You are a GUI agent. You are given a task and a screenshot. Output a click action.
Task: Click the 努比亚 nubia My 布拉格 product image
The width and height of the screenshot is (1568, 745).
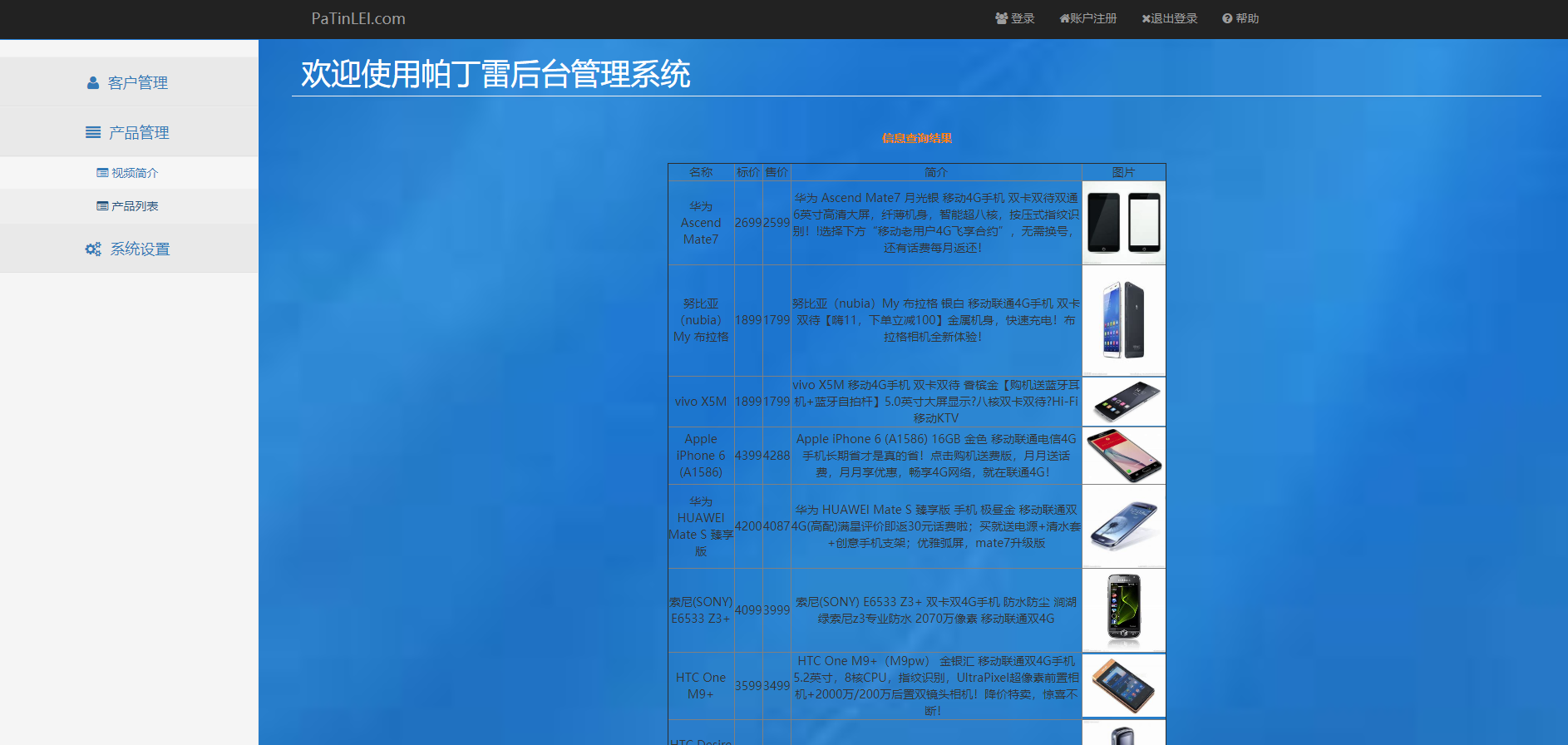(x=1124, y=321)
